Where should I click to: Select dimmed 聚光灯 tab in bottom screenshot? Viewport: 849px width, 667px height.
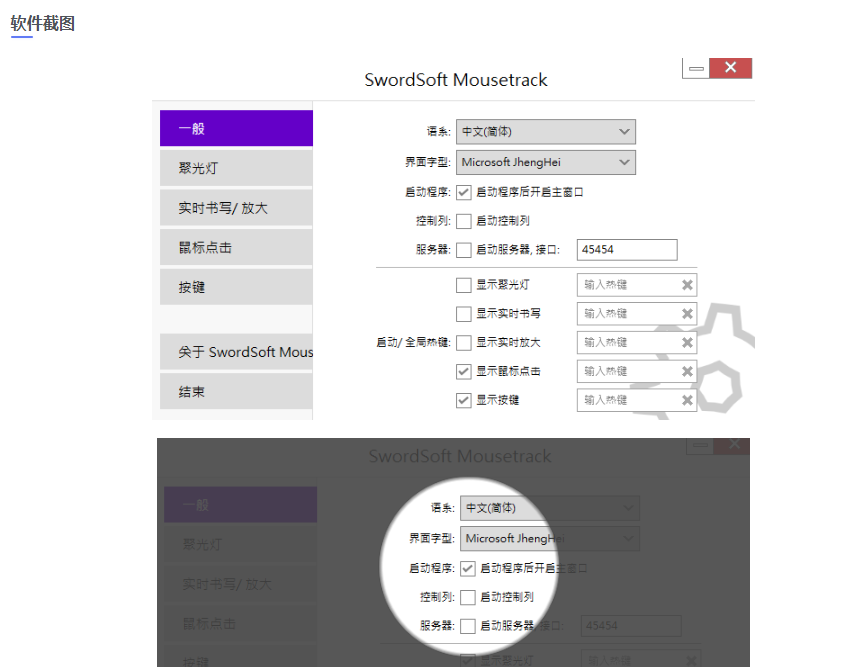point(240,544)
